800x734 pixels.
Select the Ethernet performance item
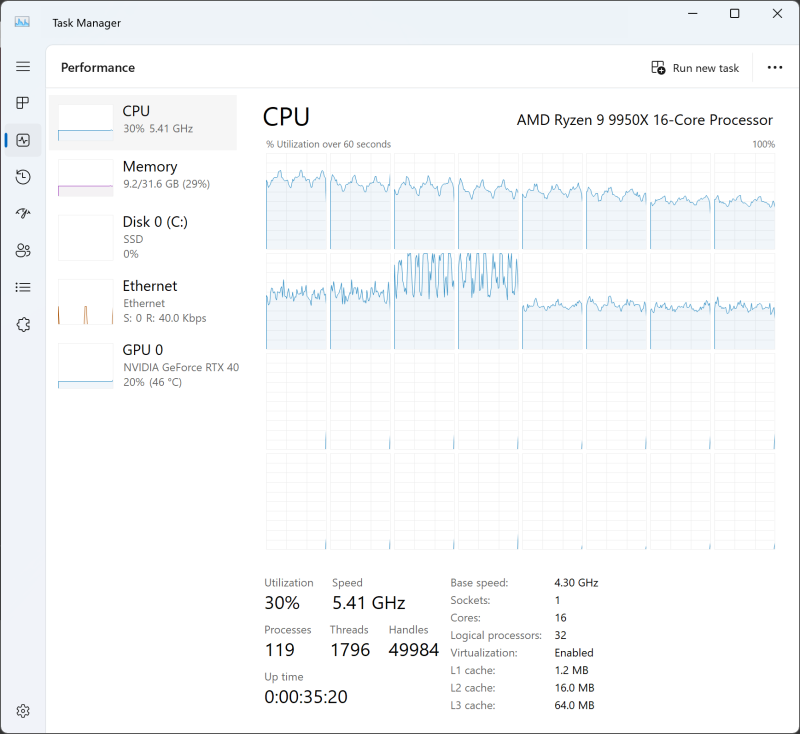[x=143, y=300]
